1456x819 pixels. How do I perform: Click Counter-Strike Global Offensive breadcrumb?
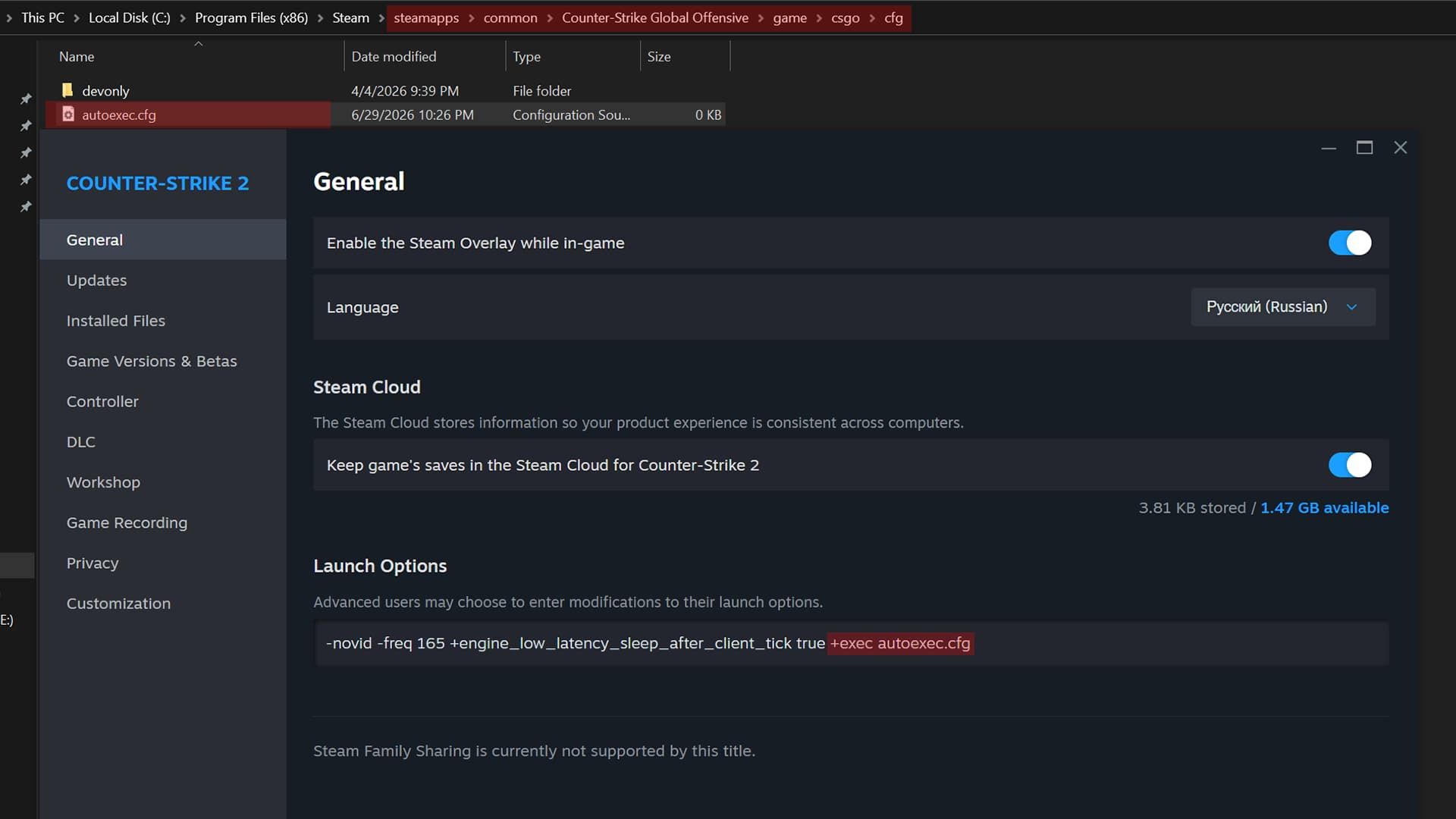(x=655, y=18)
